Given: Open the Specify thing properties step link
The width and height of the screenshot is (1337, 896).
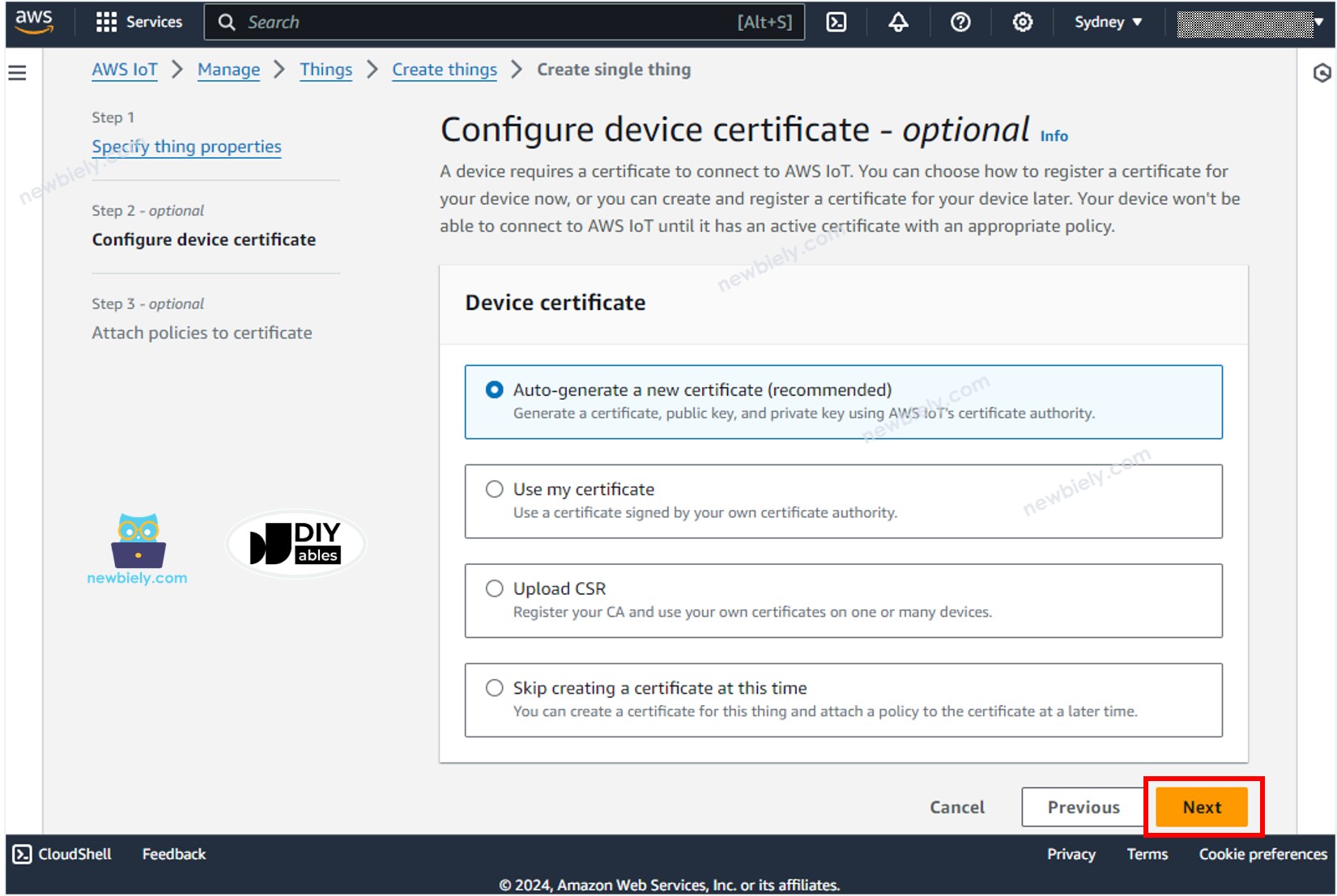Looking at the screenshot, I should coord(186,147).
